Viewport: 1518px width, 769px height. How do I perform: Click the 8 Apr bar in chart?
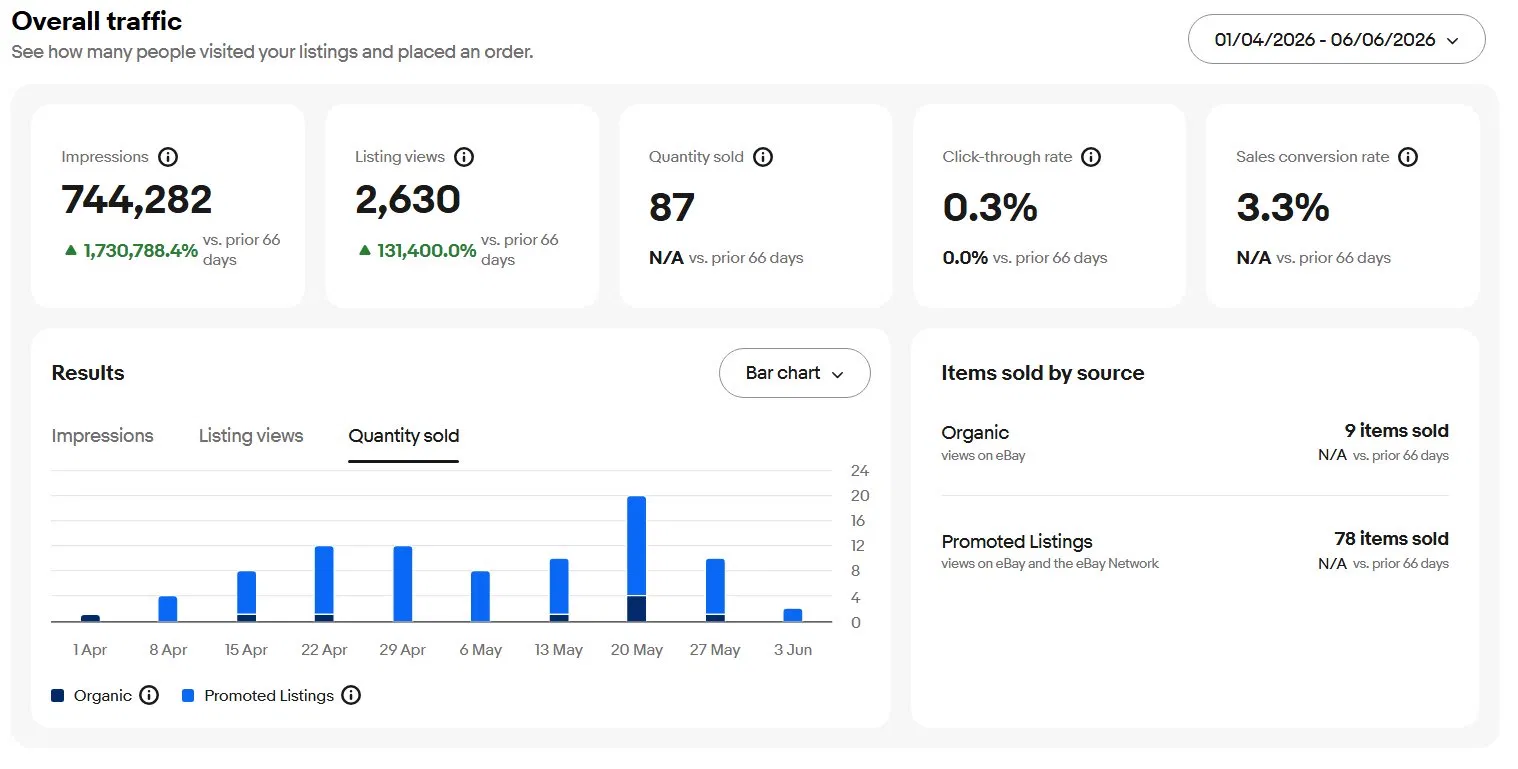pyautogui.click(x=168, y=609)
